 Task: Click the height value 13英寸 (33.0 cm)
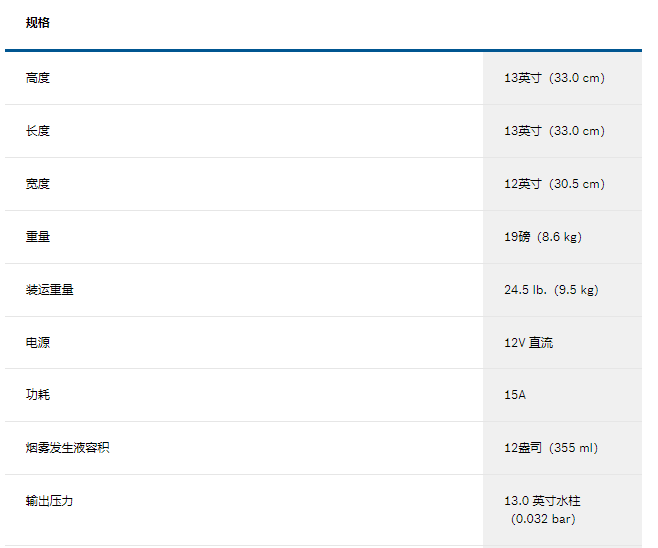[x=554, y=78]
